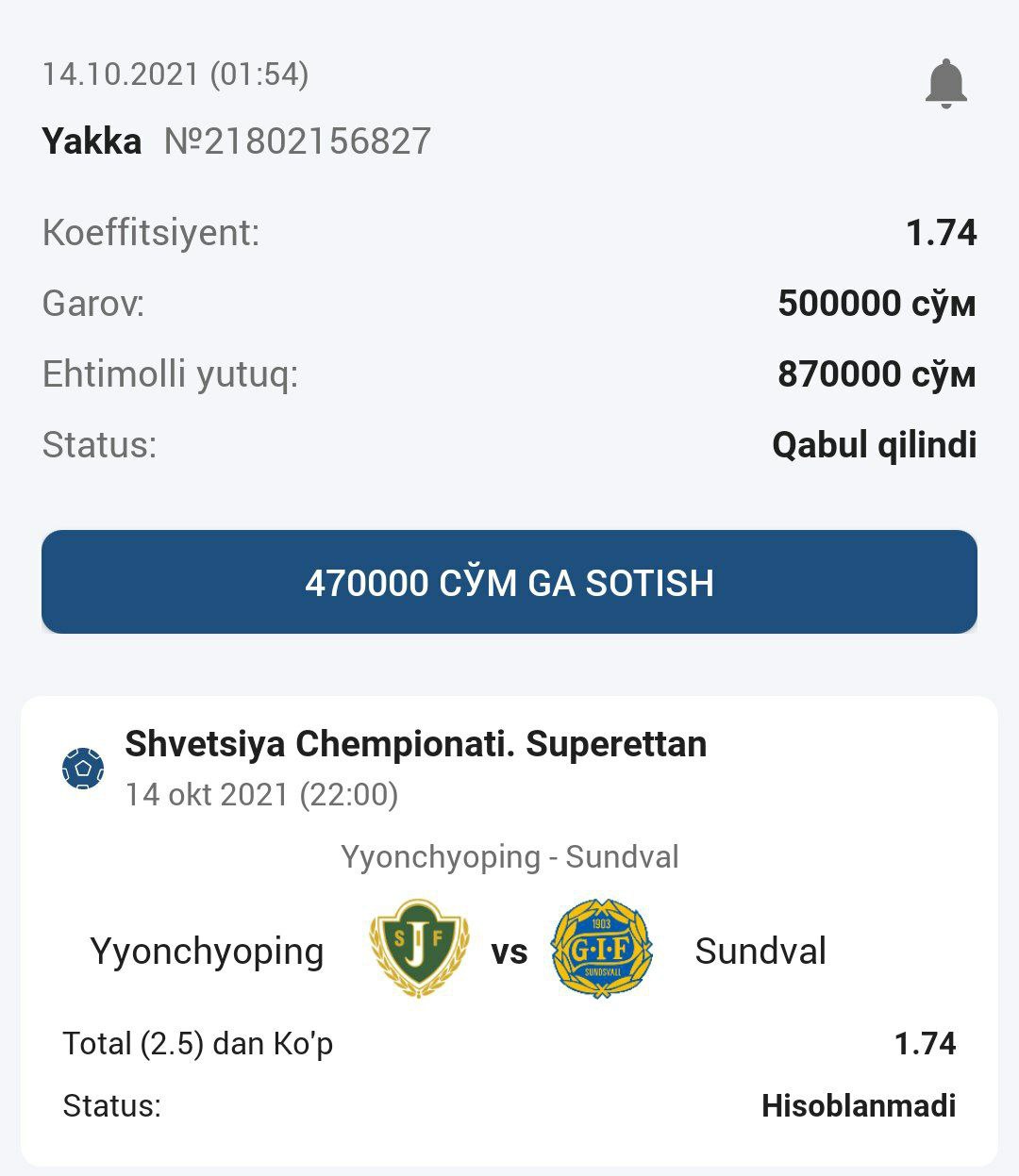Open Shvetsiya Chempionati Superettan league title
1019x1176 pixels.
[x=415, y=744]
